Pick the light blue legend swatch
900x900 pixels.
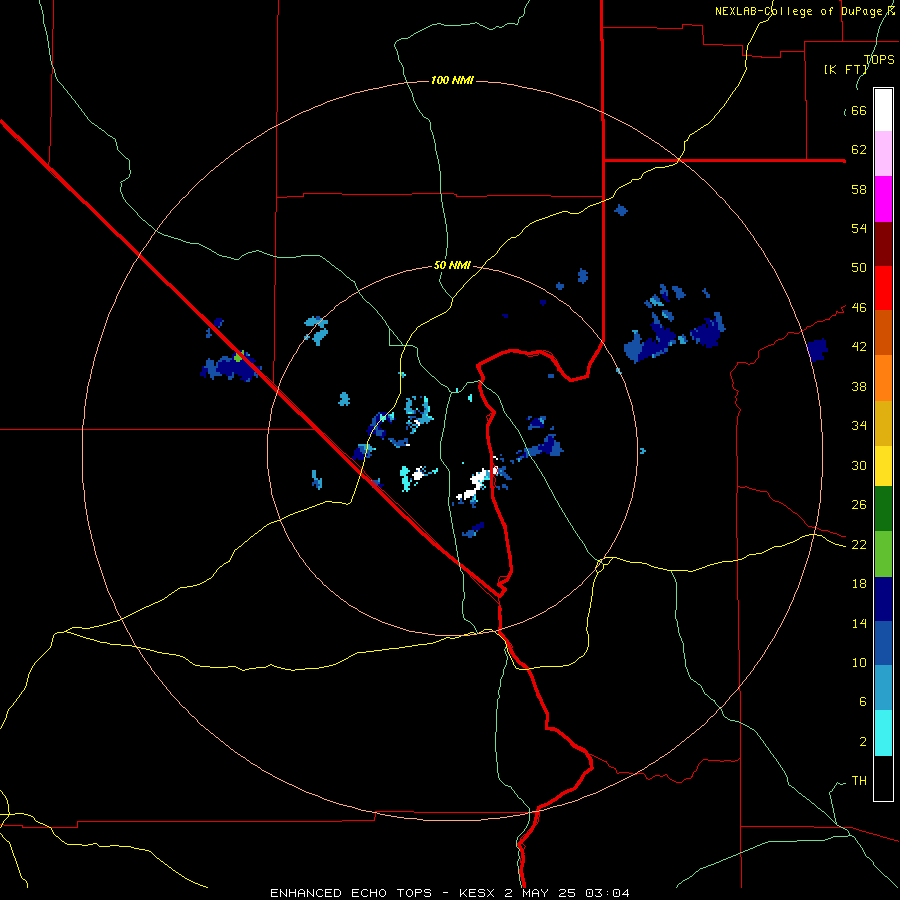coord(883,688)
